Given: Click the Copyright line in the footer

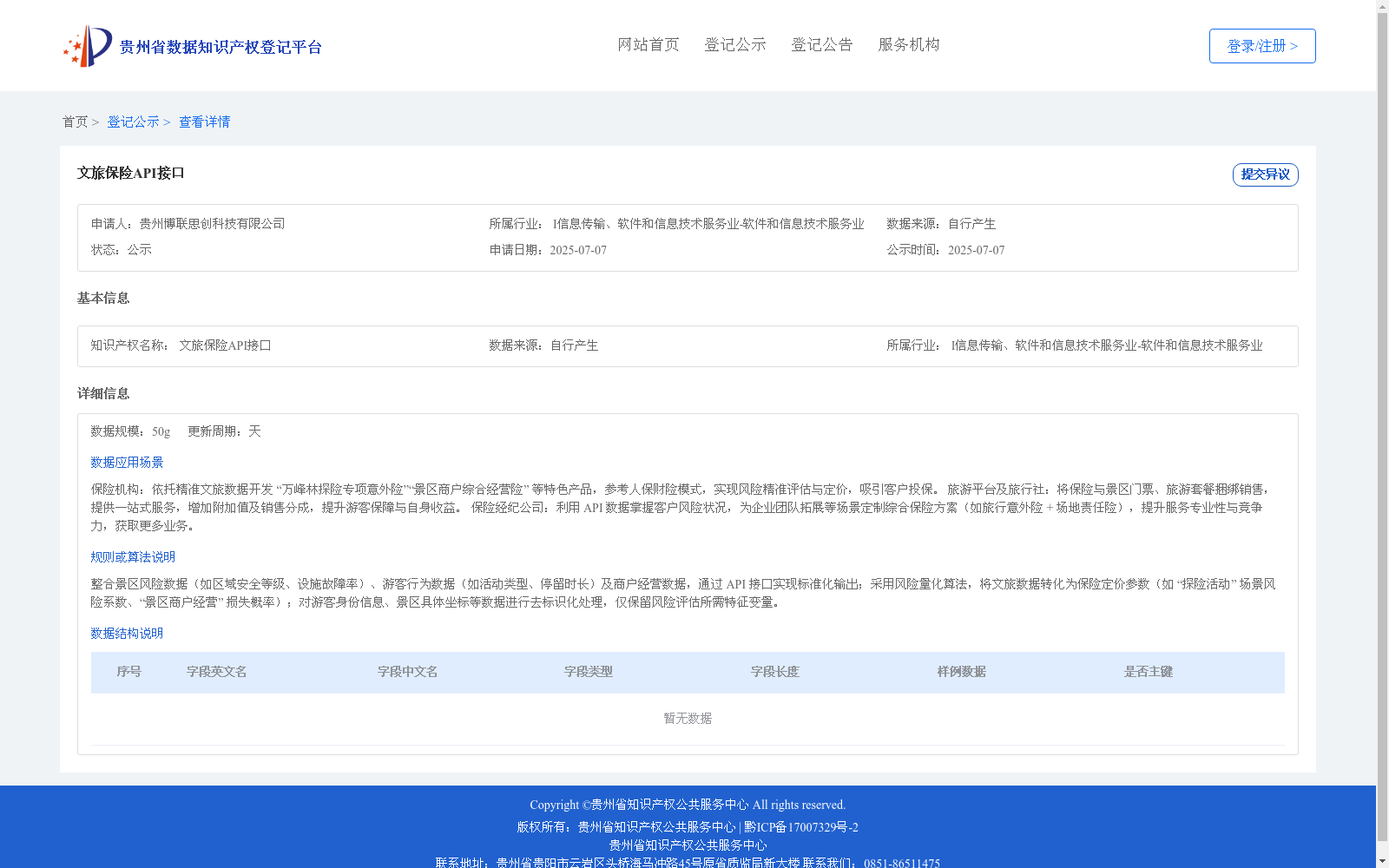Looking at the screenshot, I should click(x=688, y=806).
